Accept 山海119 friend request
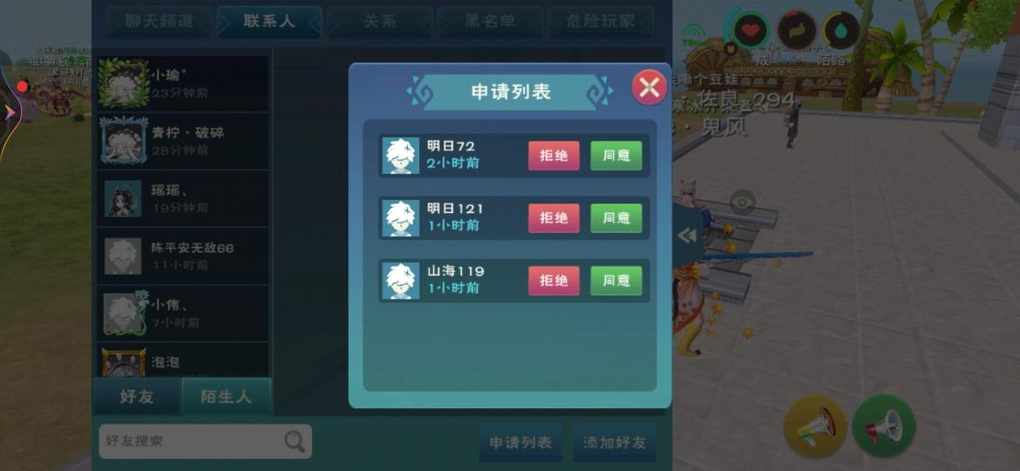 coord(616,281)
